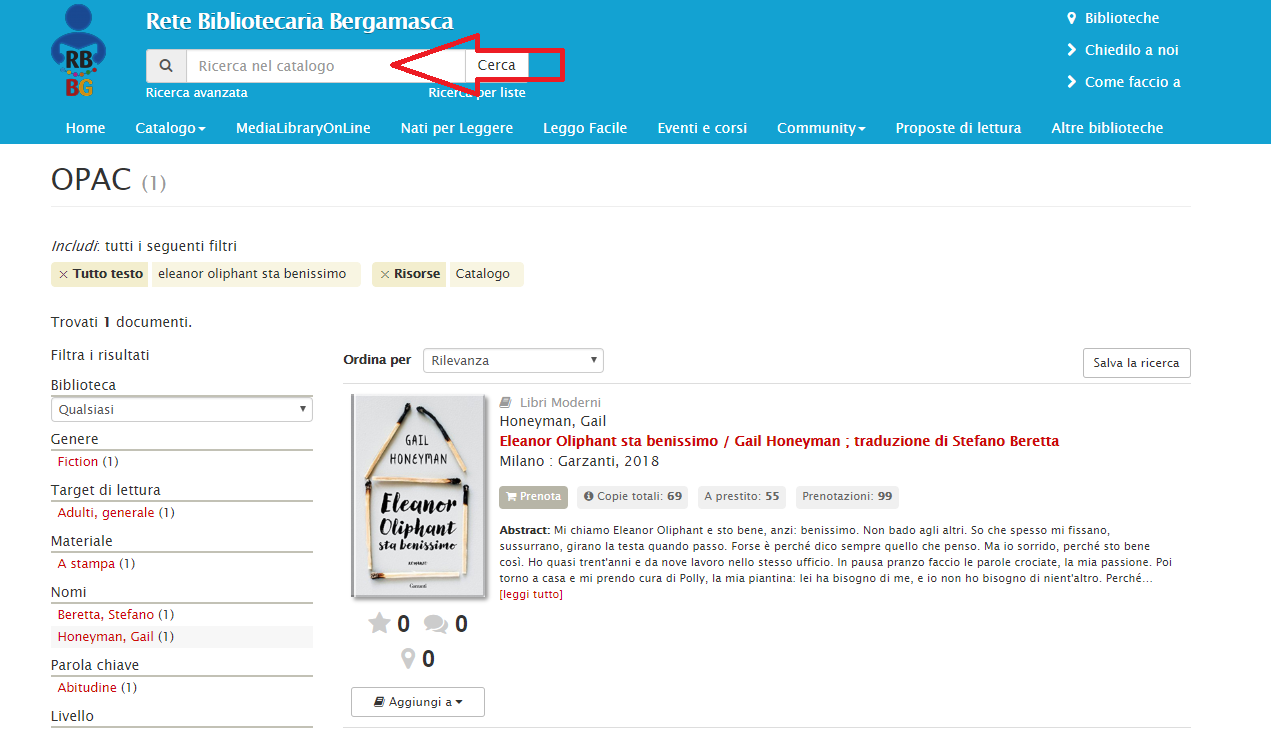Click the map pin location icon under cover
1271x733 pixels.
point(407,659)
